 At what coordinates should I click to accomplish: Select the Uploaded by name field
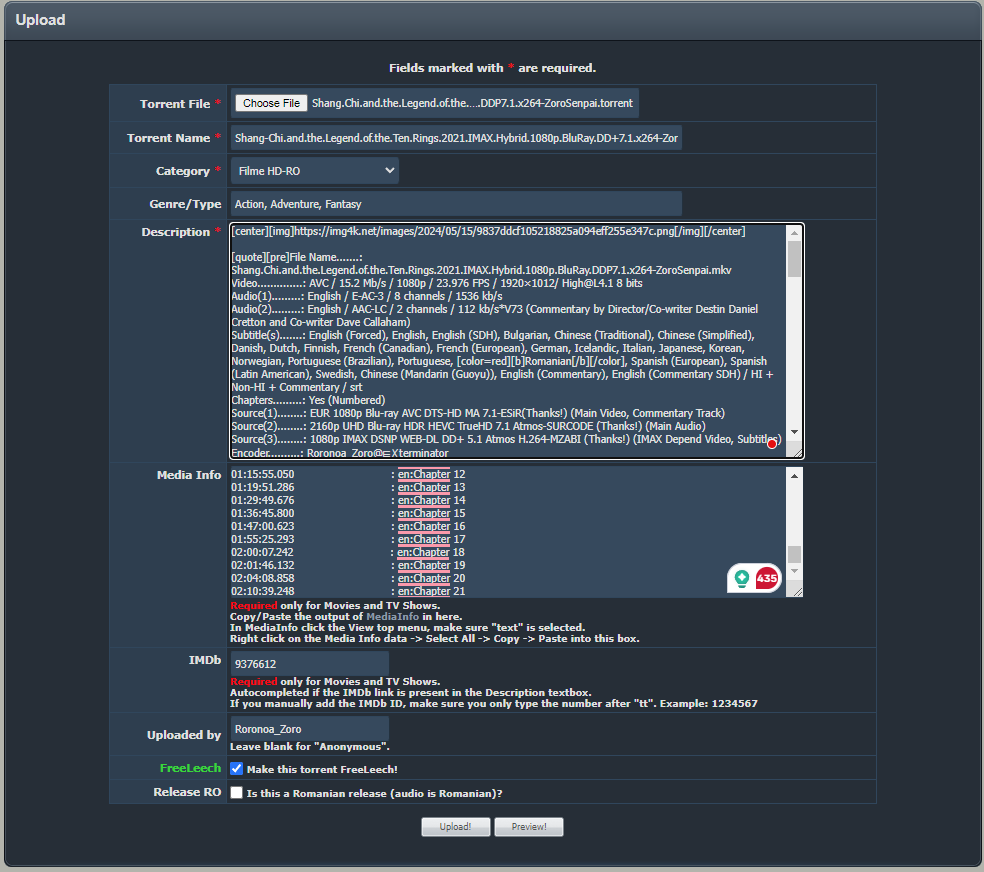coord(309,729)
